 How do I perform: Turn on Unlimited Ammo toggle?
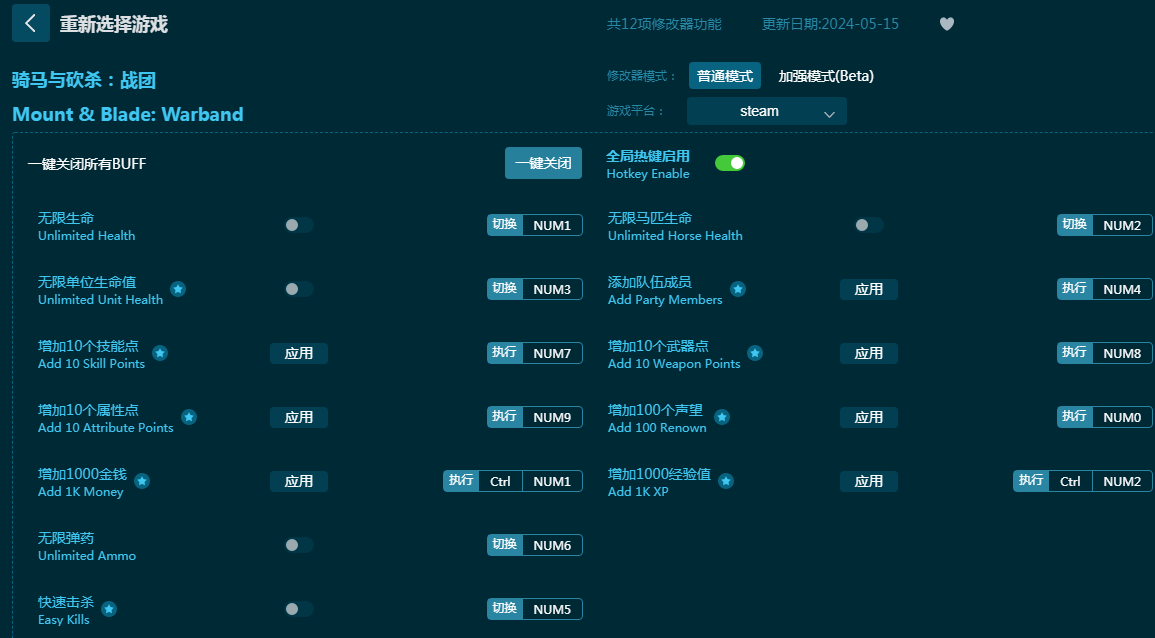[299, 545]
